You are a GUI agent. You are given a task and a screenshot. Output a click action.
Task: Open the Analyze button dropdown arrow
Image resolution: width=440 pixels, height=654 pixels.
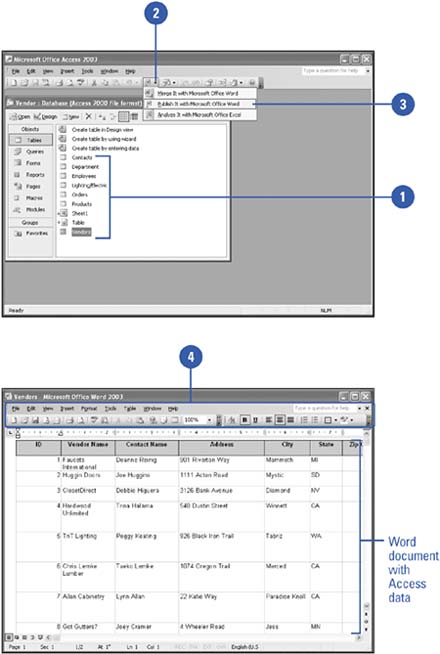[174, 83]
